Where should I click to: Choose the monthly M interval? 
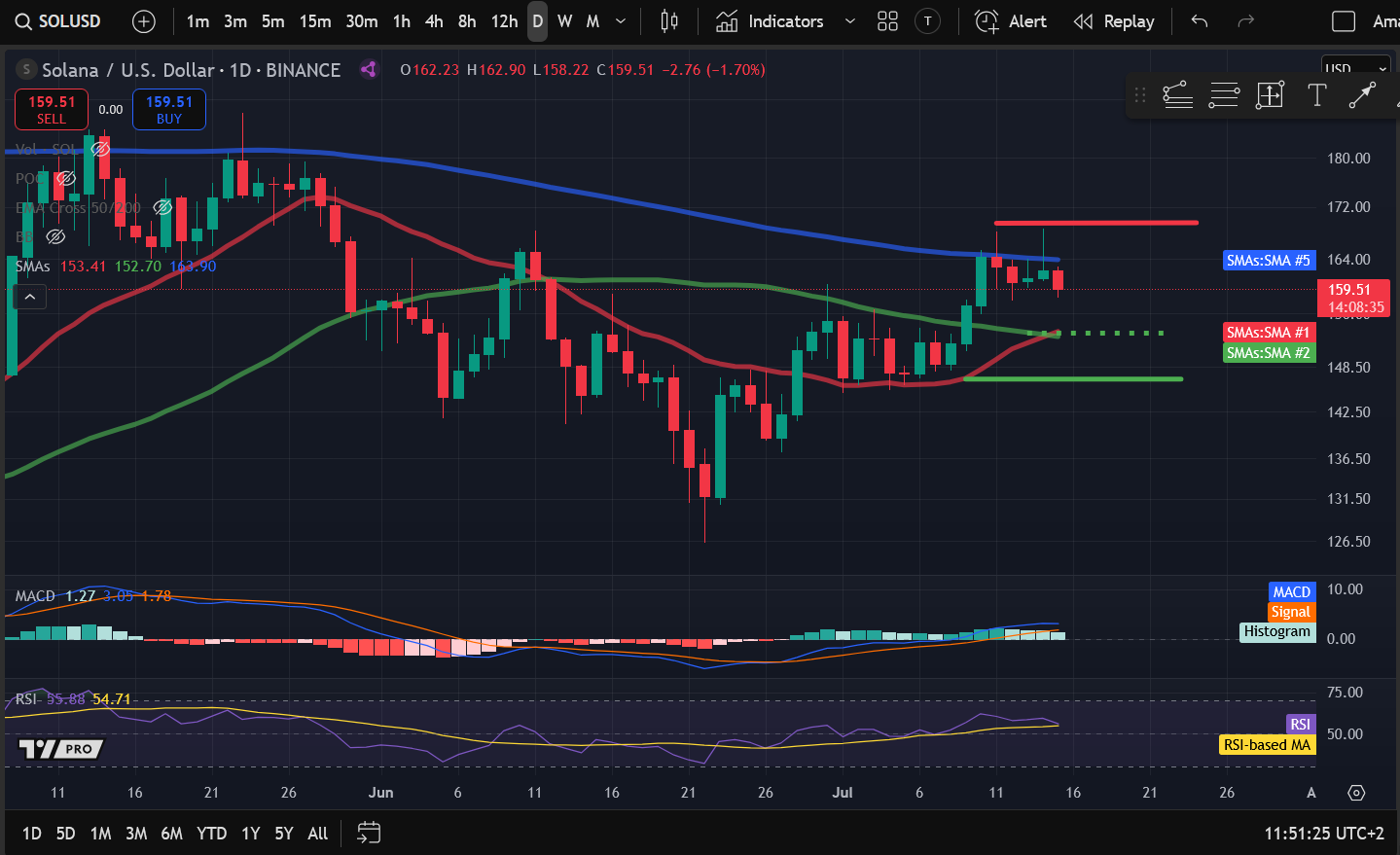click(x=592, y=21)
